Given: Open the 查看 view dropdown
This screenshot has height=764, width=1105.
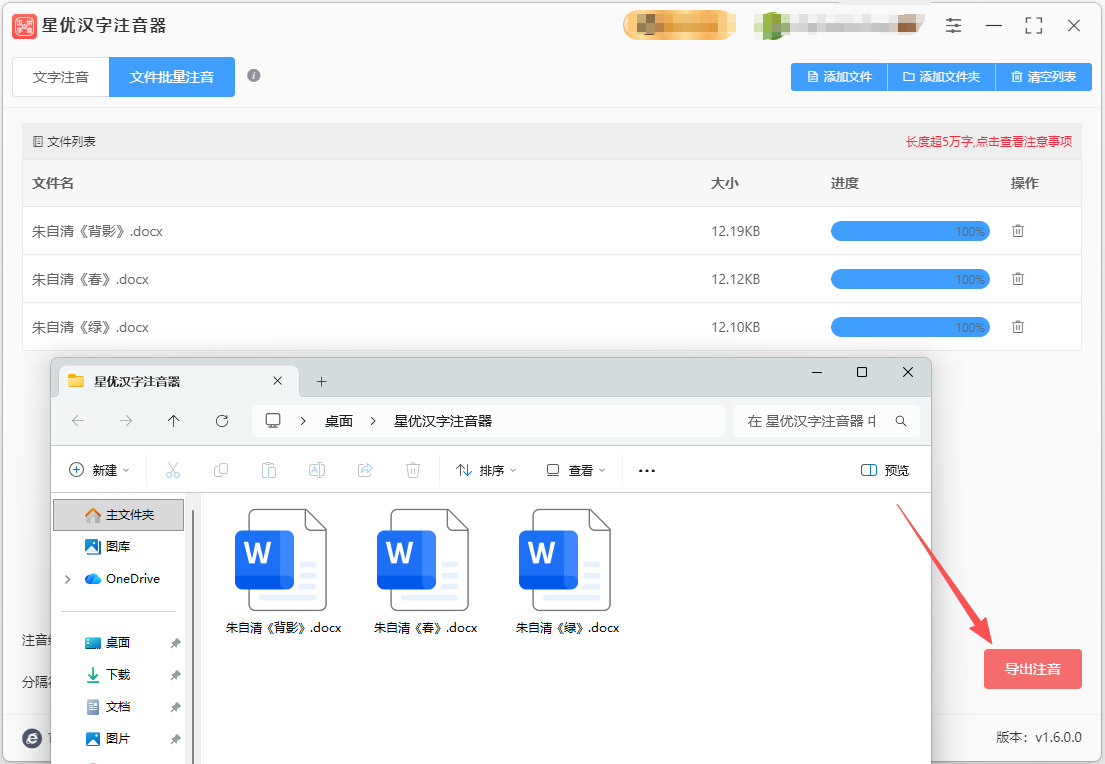Looking at the screenshot, I should (x=576, y=470).
